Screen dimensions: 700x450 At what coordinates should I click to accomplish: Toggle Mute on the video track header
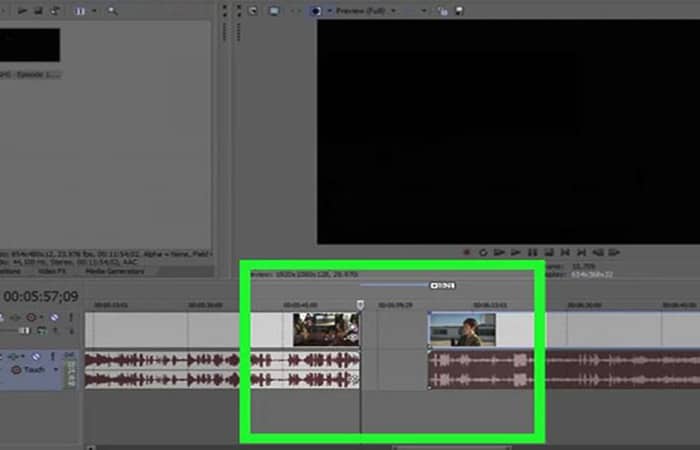click(x=54, y=317)
